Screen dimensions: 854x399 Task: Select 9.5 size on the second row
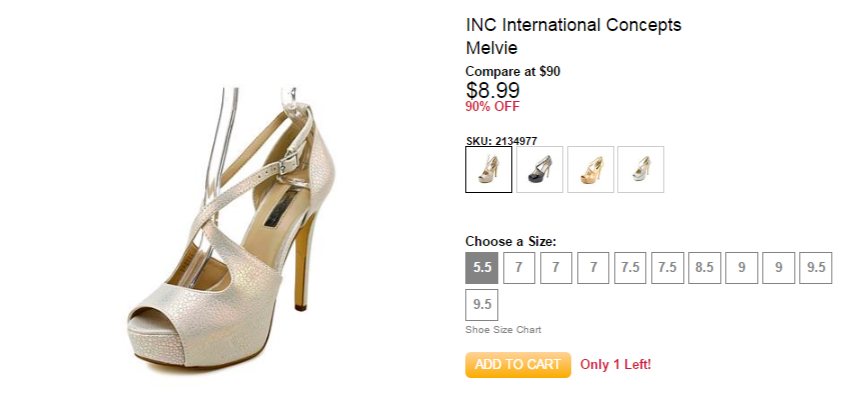tap(482, 305)
